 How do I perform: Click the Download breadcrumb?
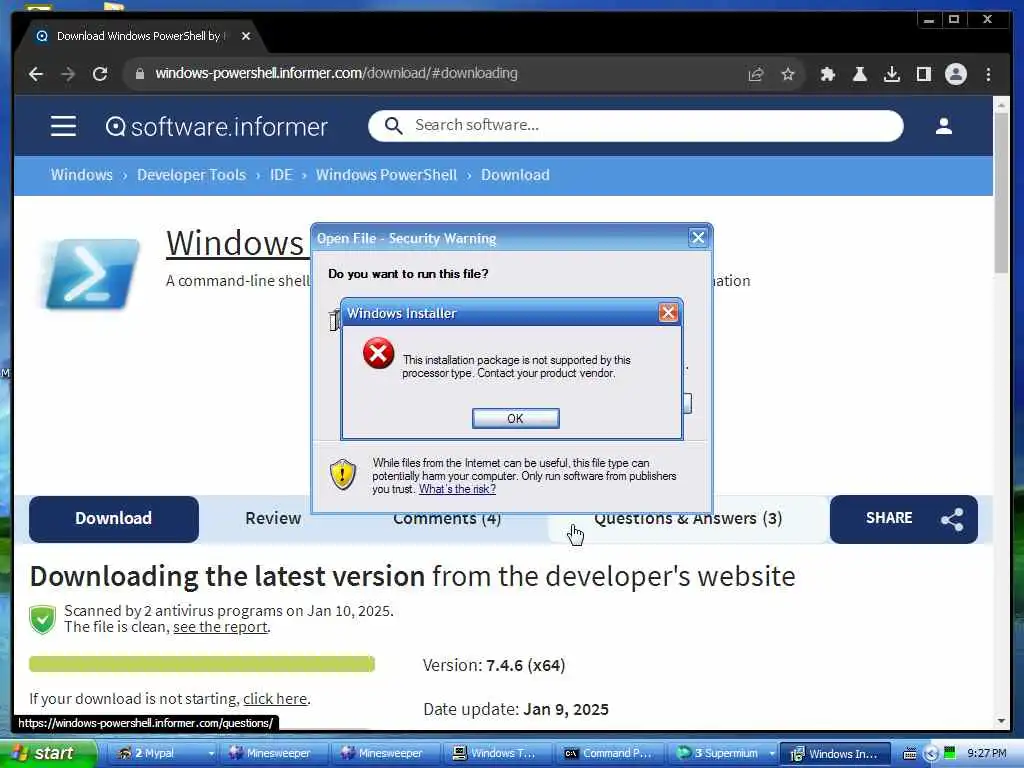(515, 175)
